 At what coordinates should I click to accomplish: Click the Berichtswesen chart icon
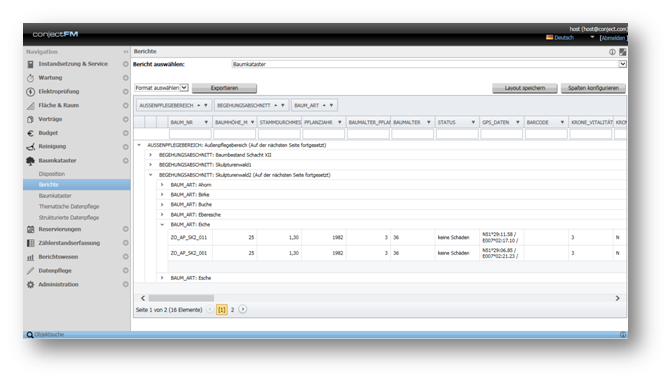tap(30, 257)
